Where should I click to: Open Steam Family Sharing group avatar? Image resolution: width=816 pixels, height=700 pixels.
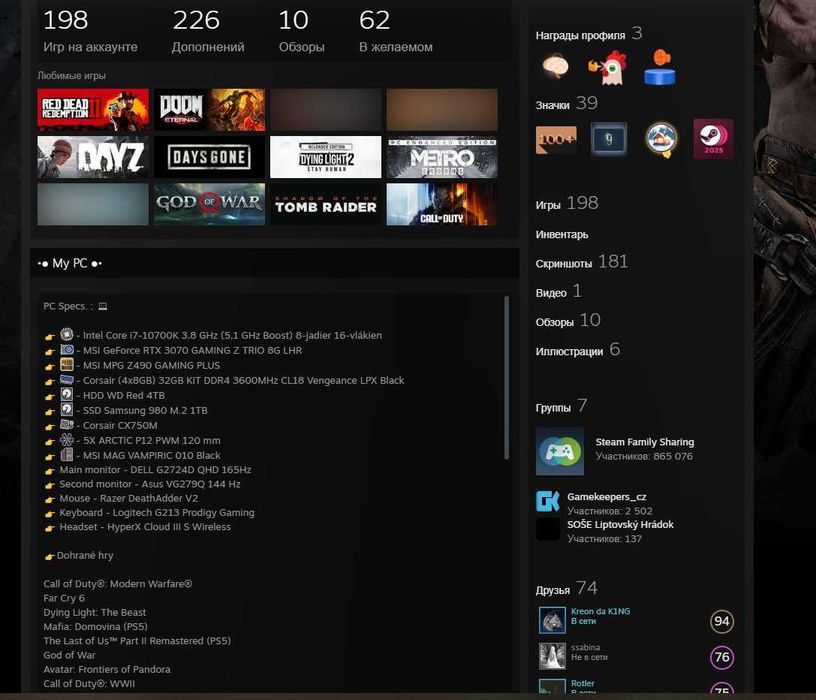[x=560, y=451]
